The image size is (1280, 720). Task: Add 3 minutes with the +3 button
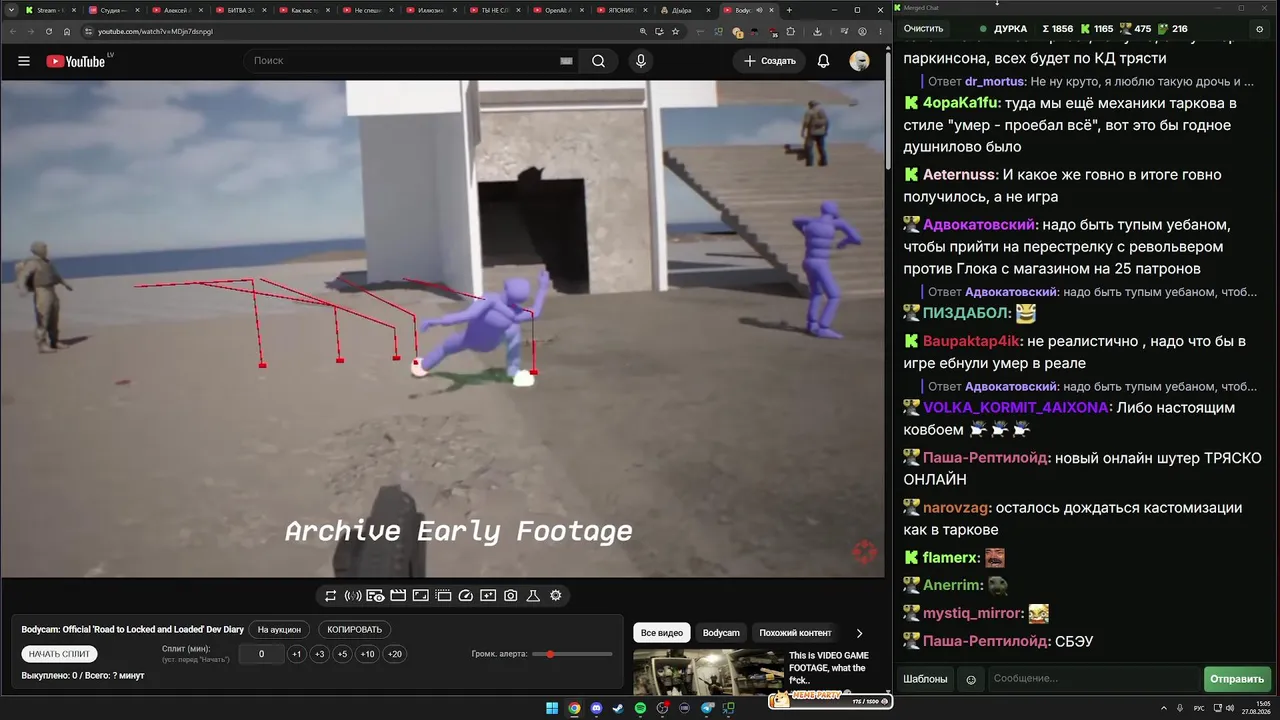319,654
